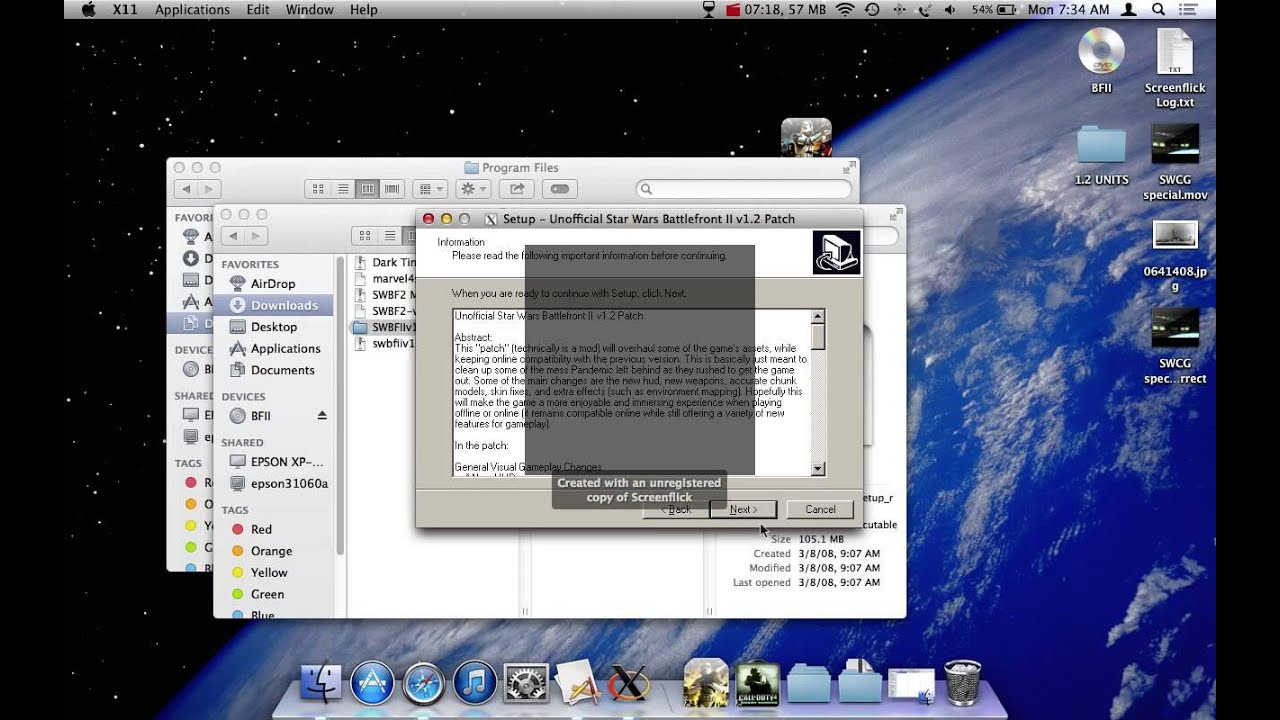The height and width of the screenshot is (720, 1280).
Task: Select icon view in Program Files window
Action: pos(318,188)
